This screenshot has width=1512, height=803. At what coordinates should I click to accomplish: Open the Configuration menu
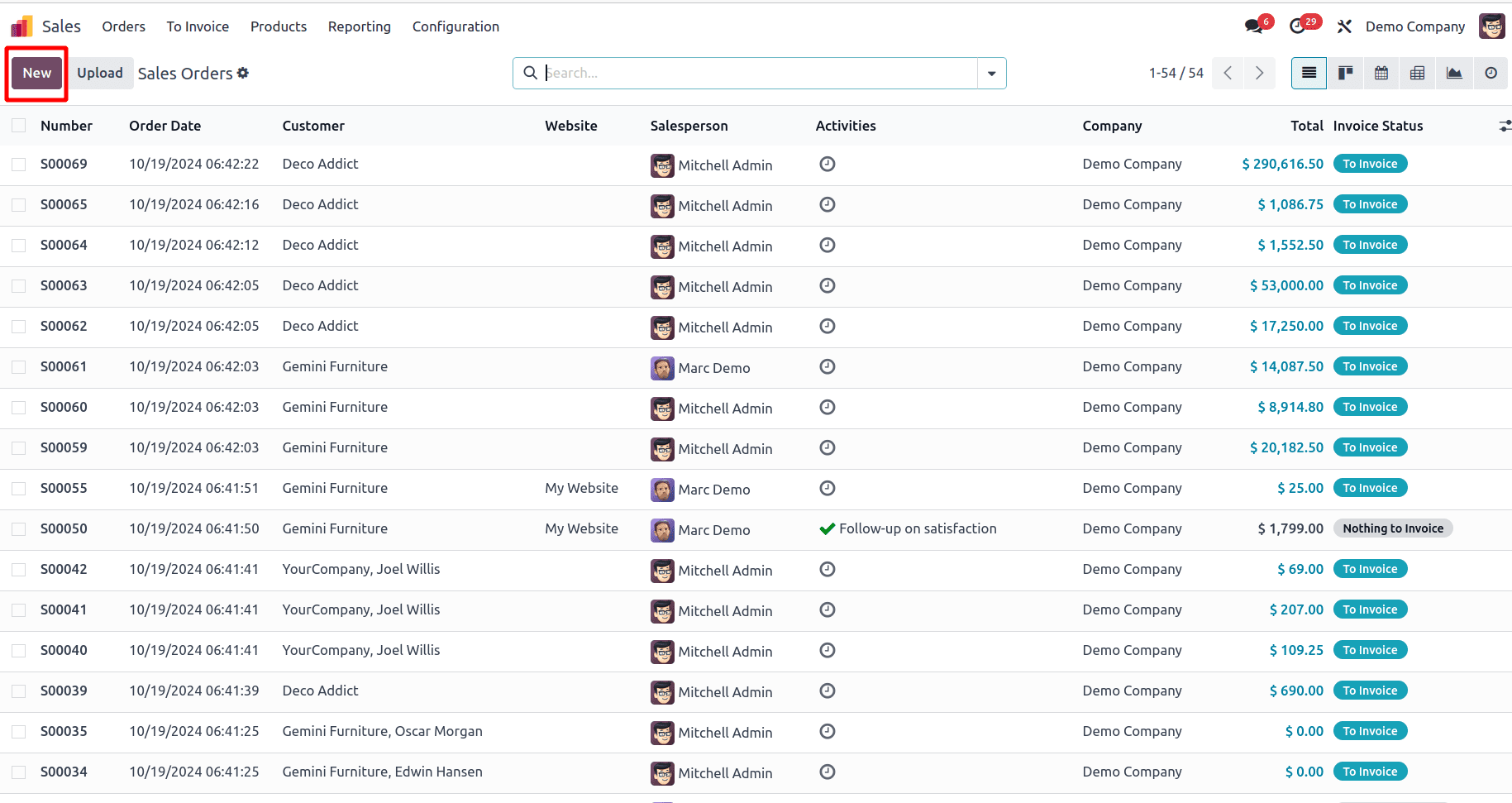coord(456,26)
